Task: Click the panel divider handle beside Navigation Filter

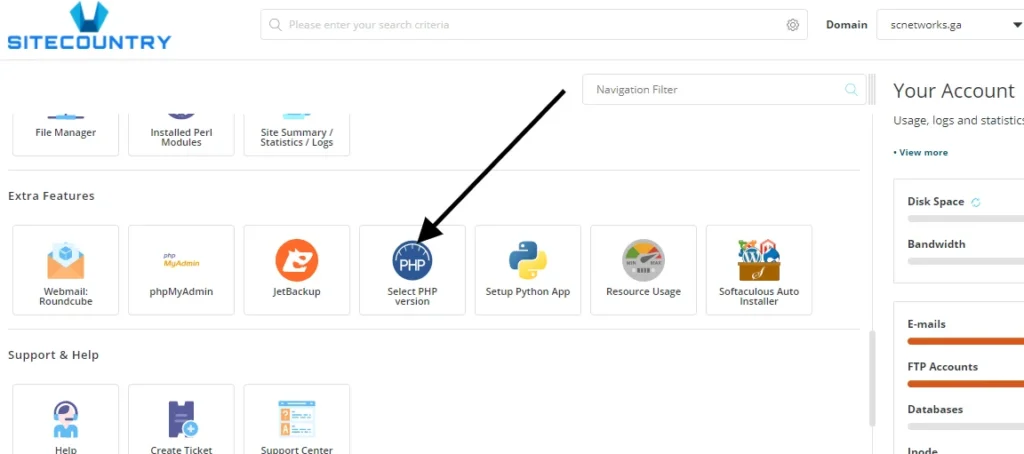Action: point(872,89)
